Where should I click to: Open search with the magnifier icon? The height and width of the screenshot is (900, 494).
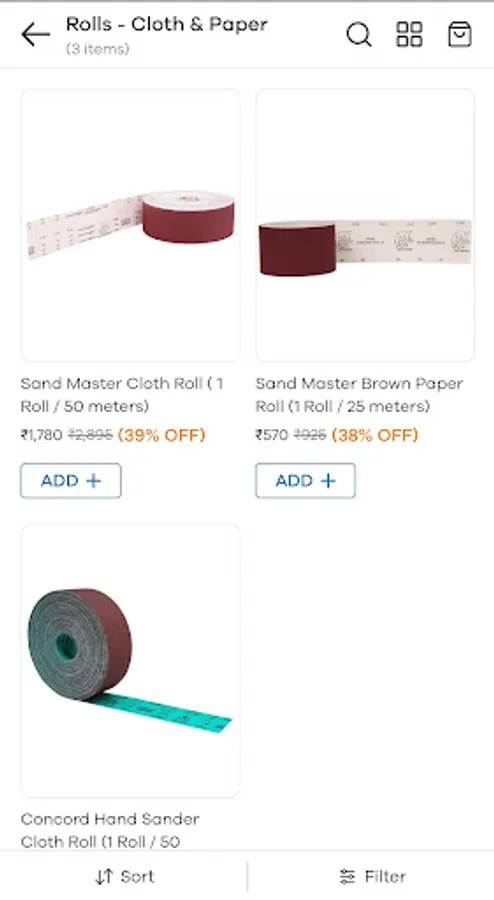pos(359,35)
